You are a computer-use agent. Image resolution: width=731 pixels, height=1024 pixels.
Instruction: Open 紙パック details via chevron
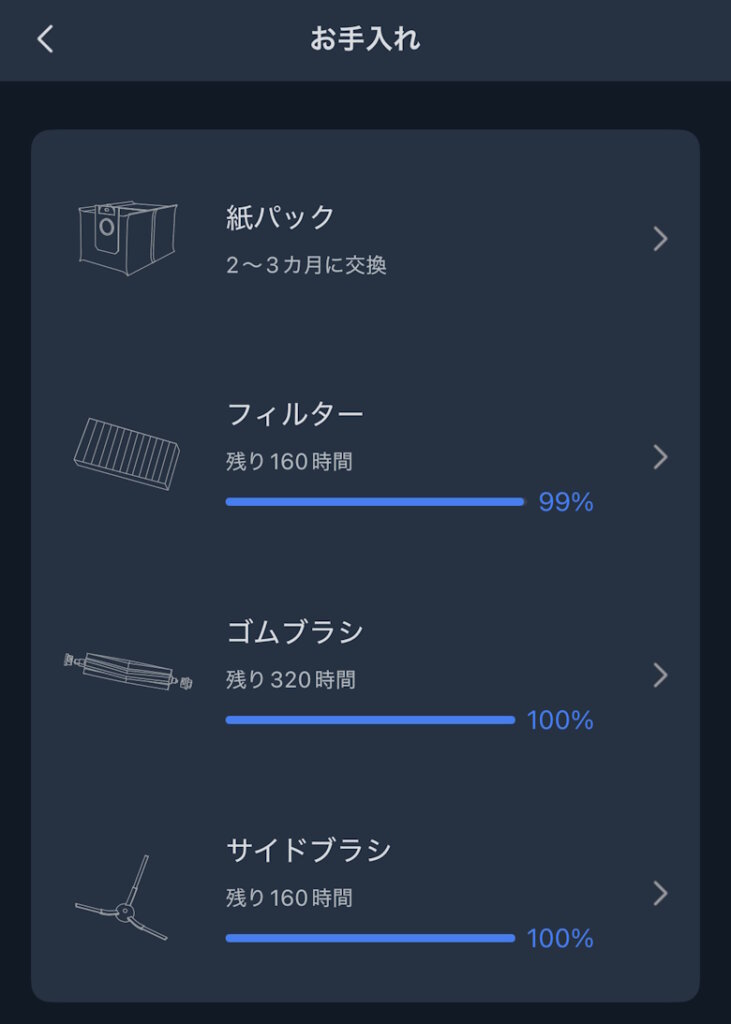[659, 239]
